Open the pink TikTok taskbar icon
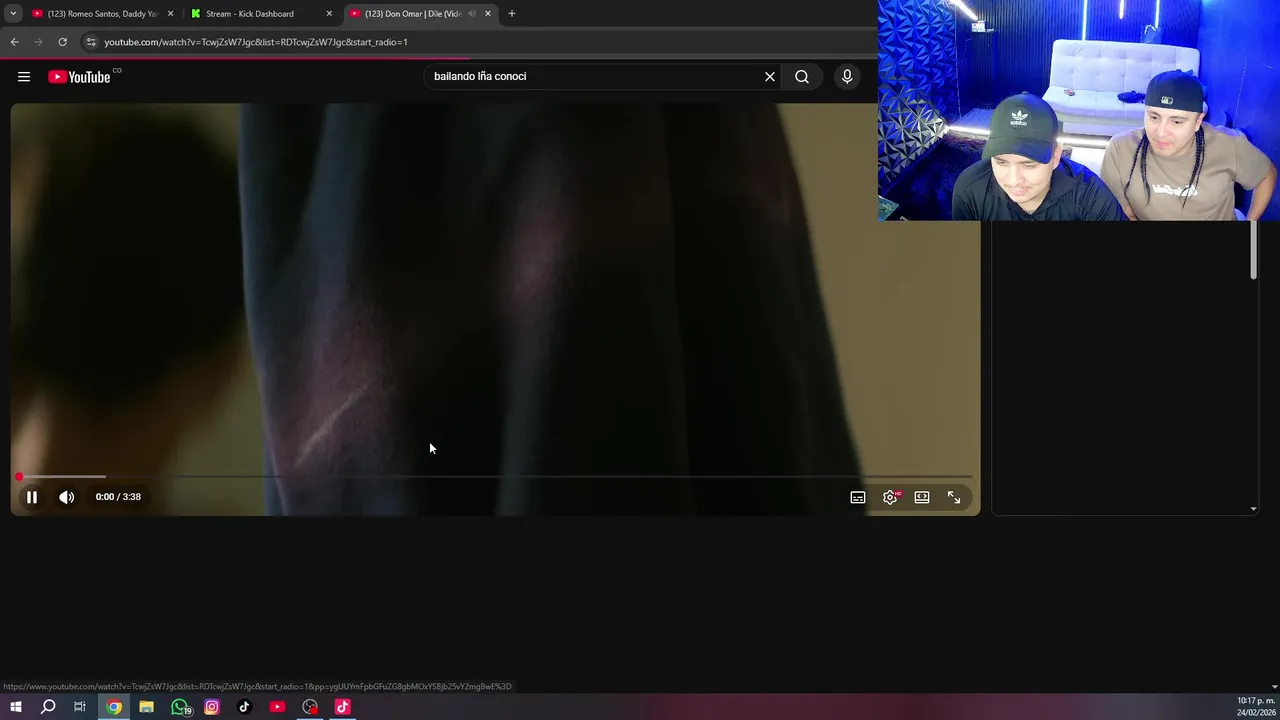This screenshot has height=720, width=1280. click(x=342, y=707)
